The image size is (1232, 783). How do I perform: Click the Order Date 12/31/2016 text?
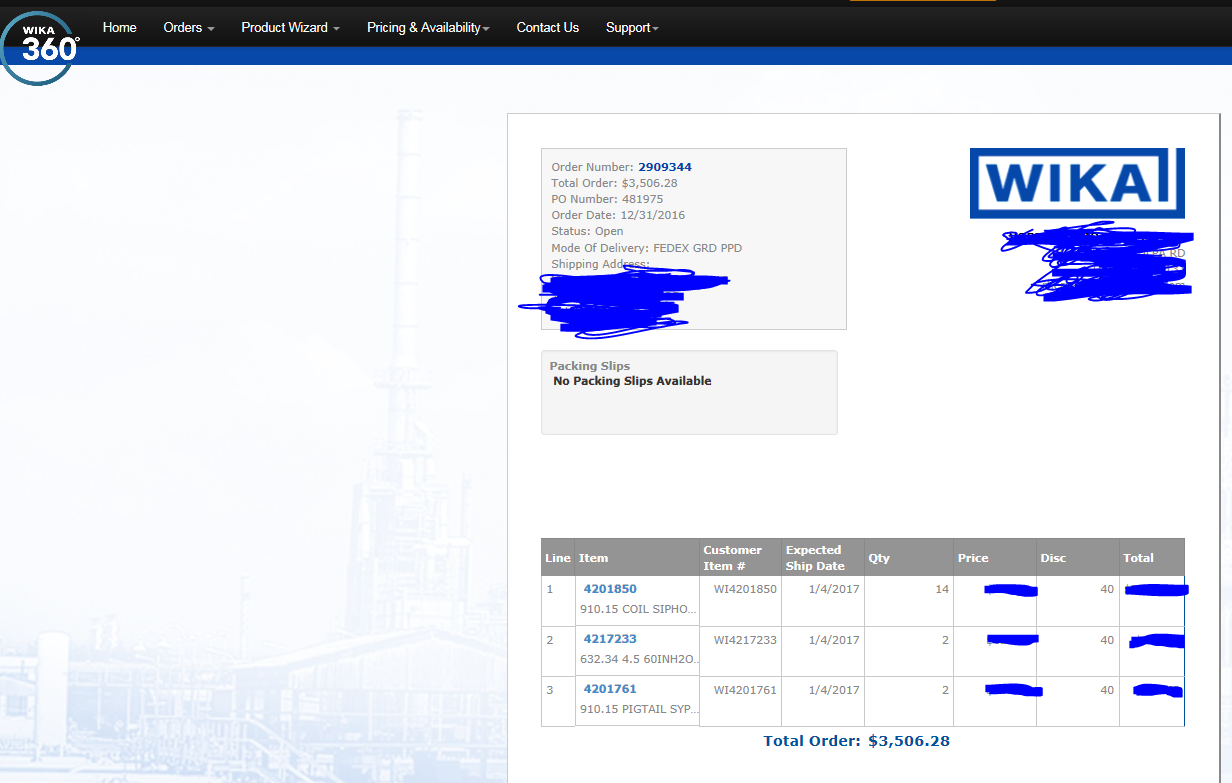[618, 215]
